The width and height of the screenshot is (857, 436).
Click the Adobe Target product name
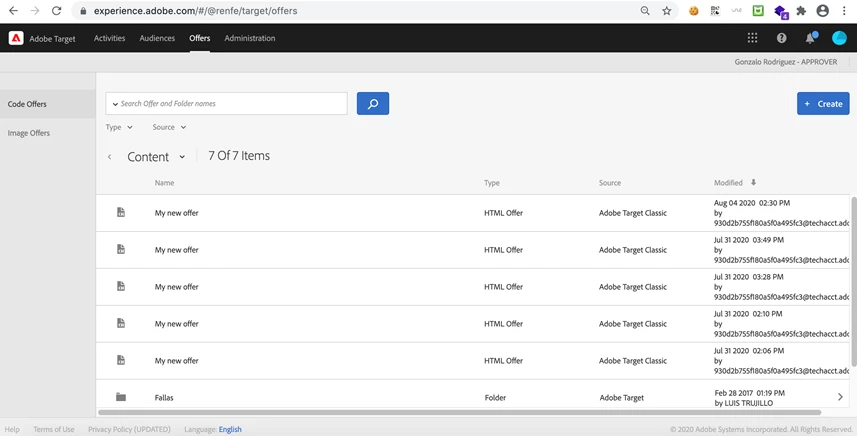[52, 39]
